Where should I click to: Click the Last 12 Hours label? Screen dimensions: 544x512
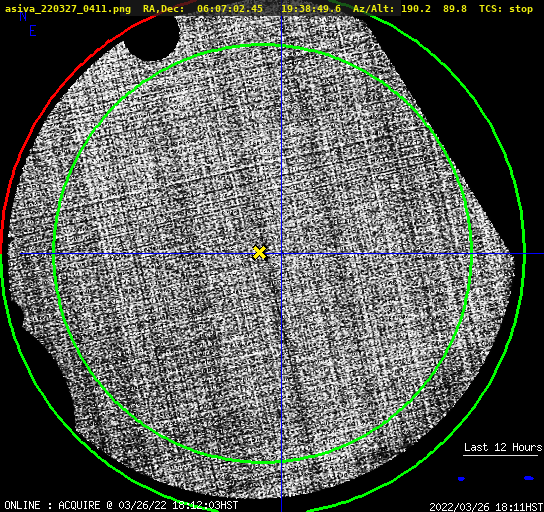(x=503, y=447)
